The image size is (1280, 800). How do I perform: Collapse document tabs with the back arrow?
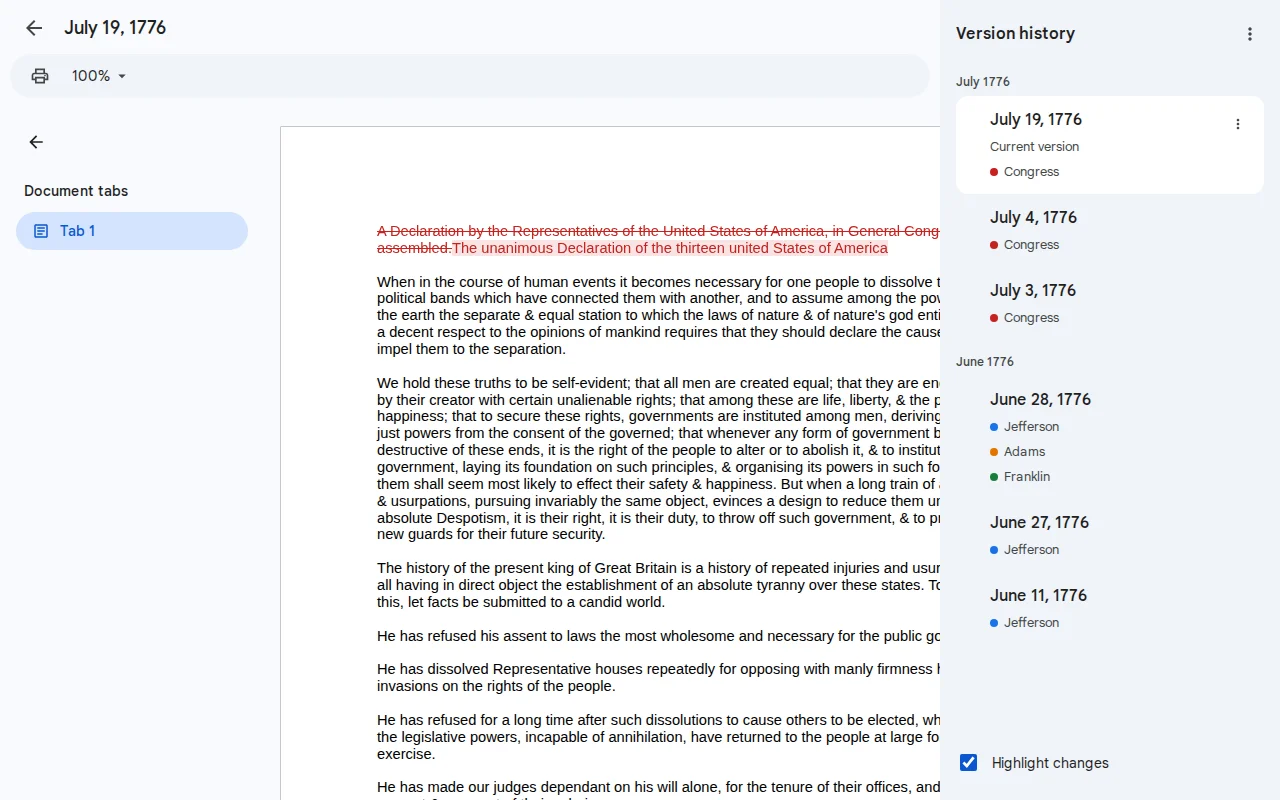click(x=36, y=142)
